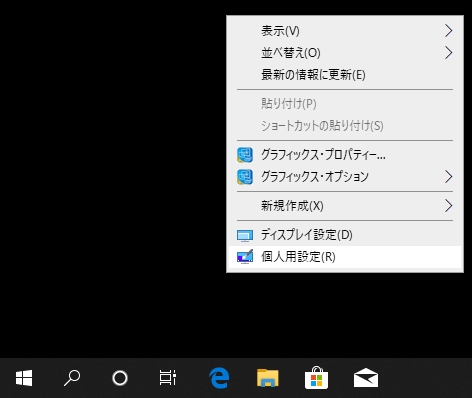Launch Microsoft Edge from the taskbar
This screenshot has width=472, height=398.
pos(219,378)
